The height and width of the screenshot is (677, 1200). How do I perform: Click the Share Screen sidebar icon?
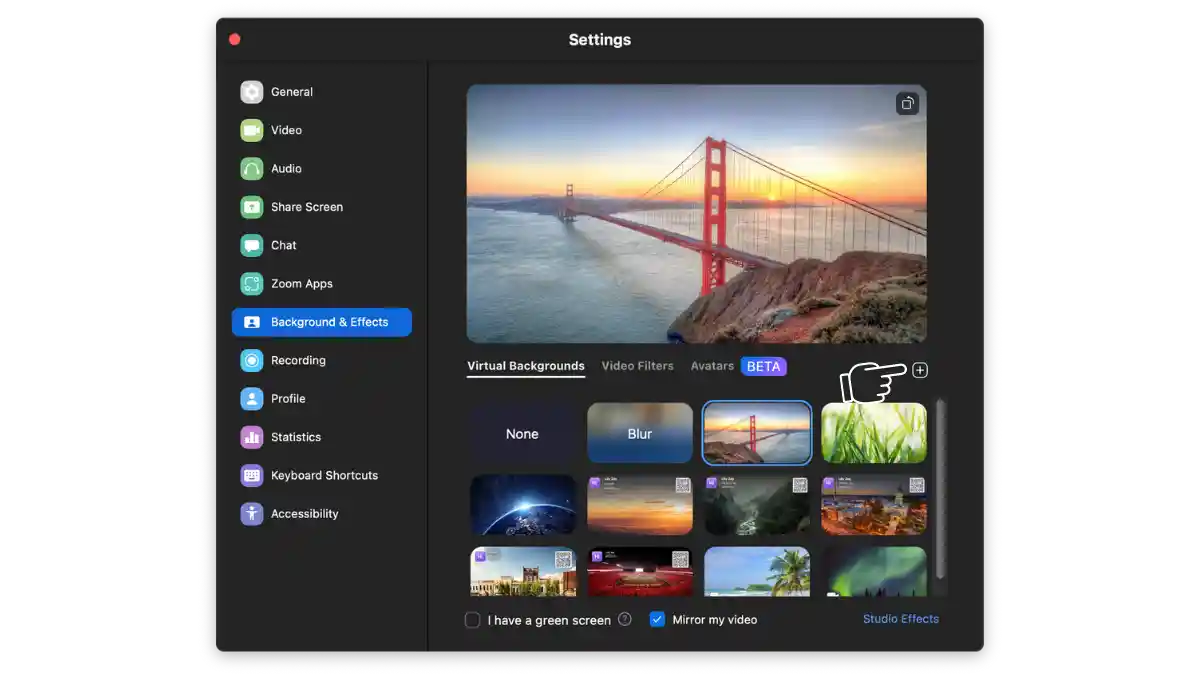tap(251, 206)
